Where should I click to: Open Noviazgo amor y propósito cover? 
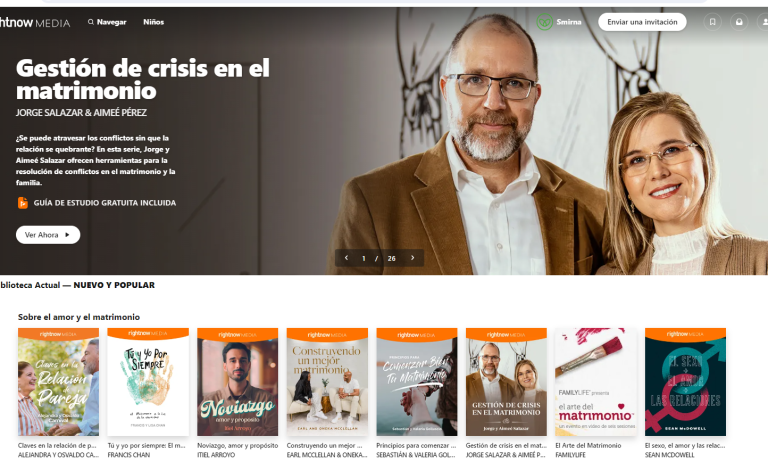(x=238, y=382)
